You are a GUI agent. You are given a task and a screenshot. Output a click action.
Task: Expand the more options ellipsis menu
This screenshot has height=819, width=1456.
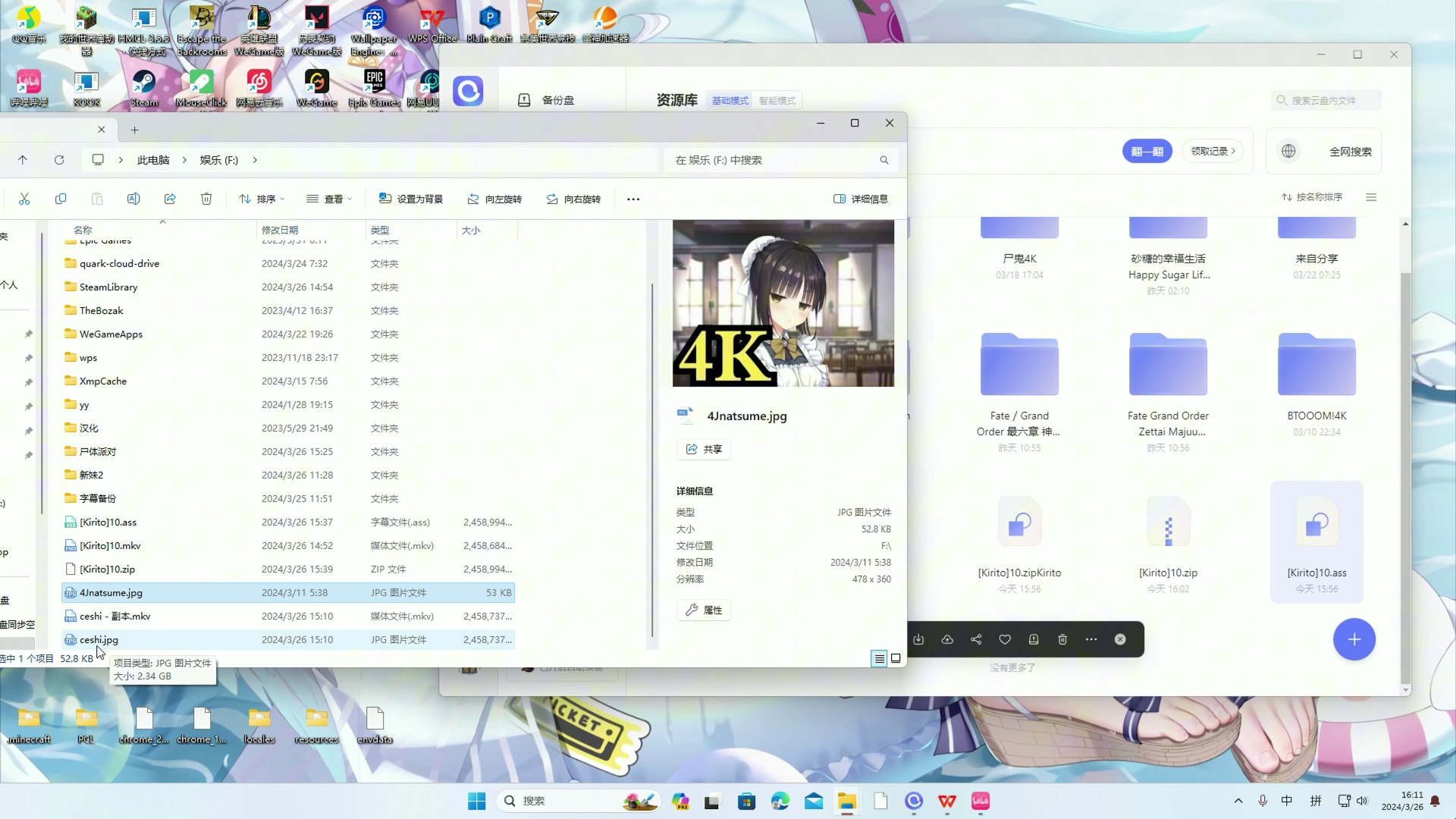click(x=633, y=198)
